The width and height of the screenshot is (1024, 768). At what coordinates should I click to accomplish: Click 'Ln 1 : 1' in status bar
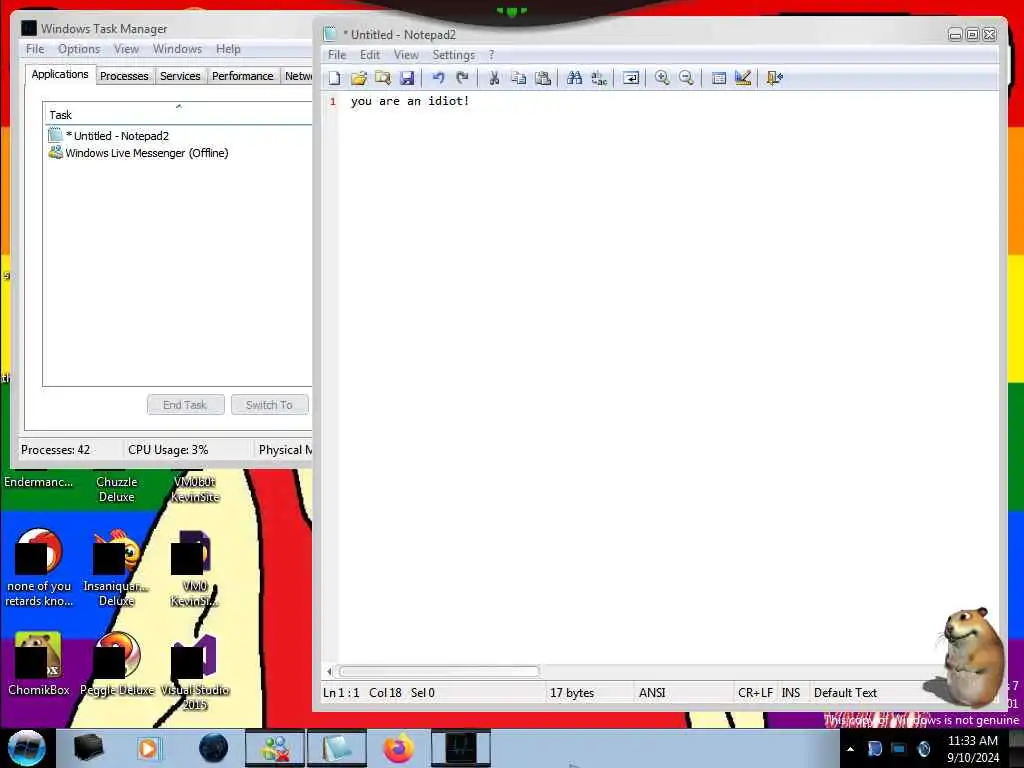[341, 693]
